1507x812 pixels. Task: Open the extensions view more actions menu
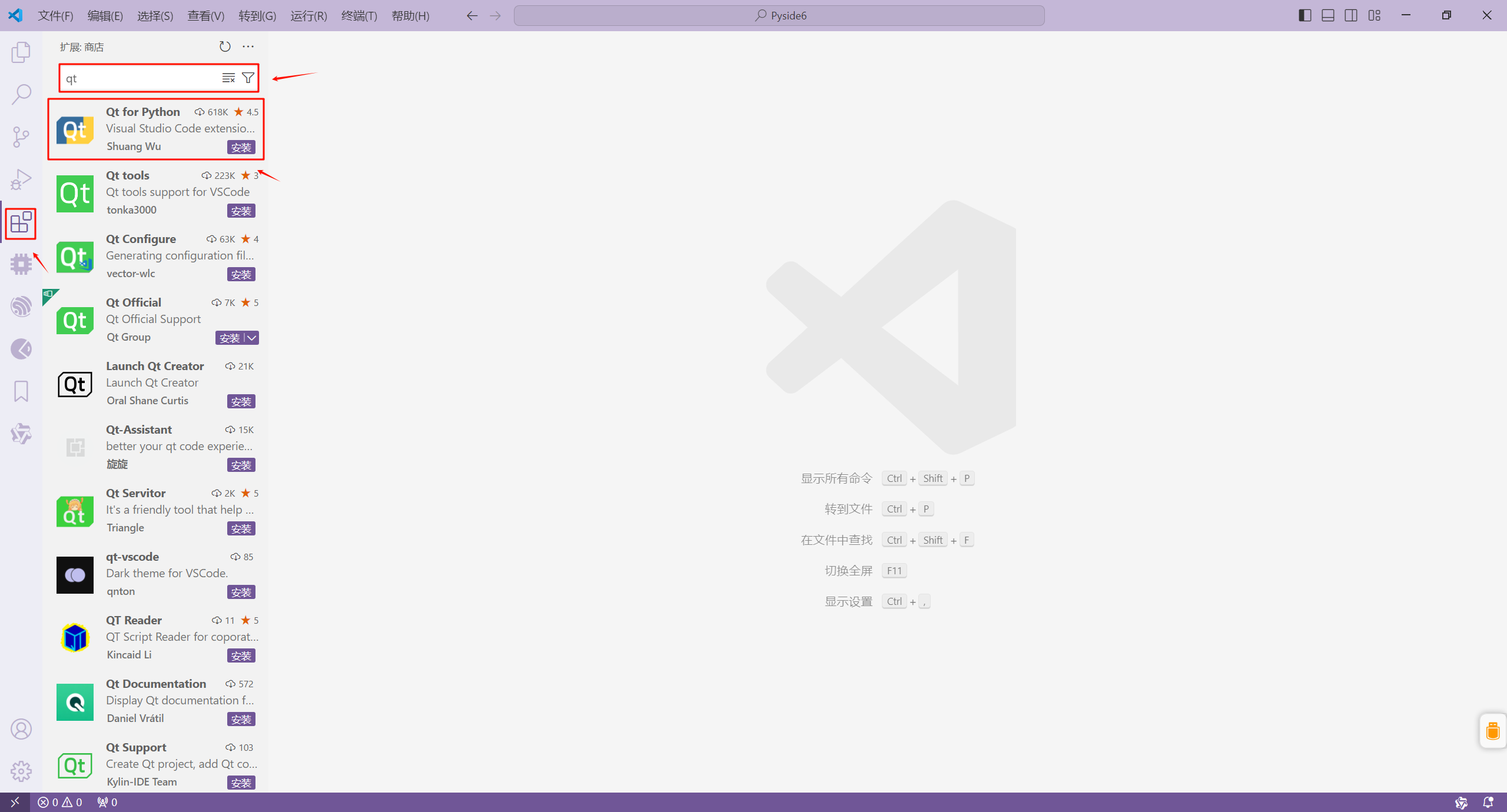(247, 46)
